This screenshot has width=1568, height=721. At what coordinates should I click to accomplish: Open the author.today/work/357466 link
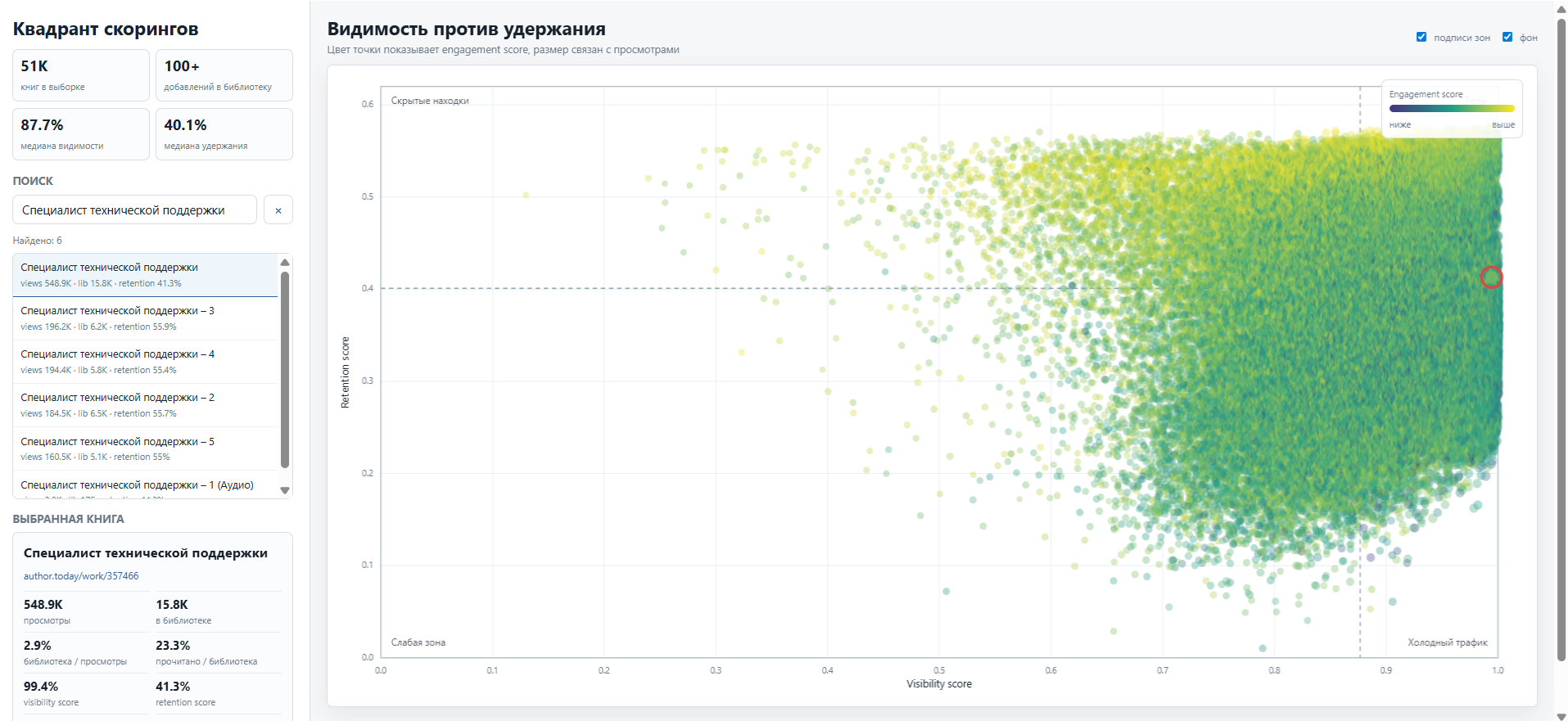[81, 576]
